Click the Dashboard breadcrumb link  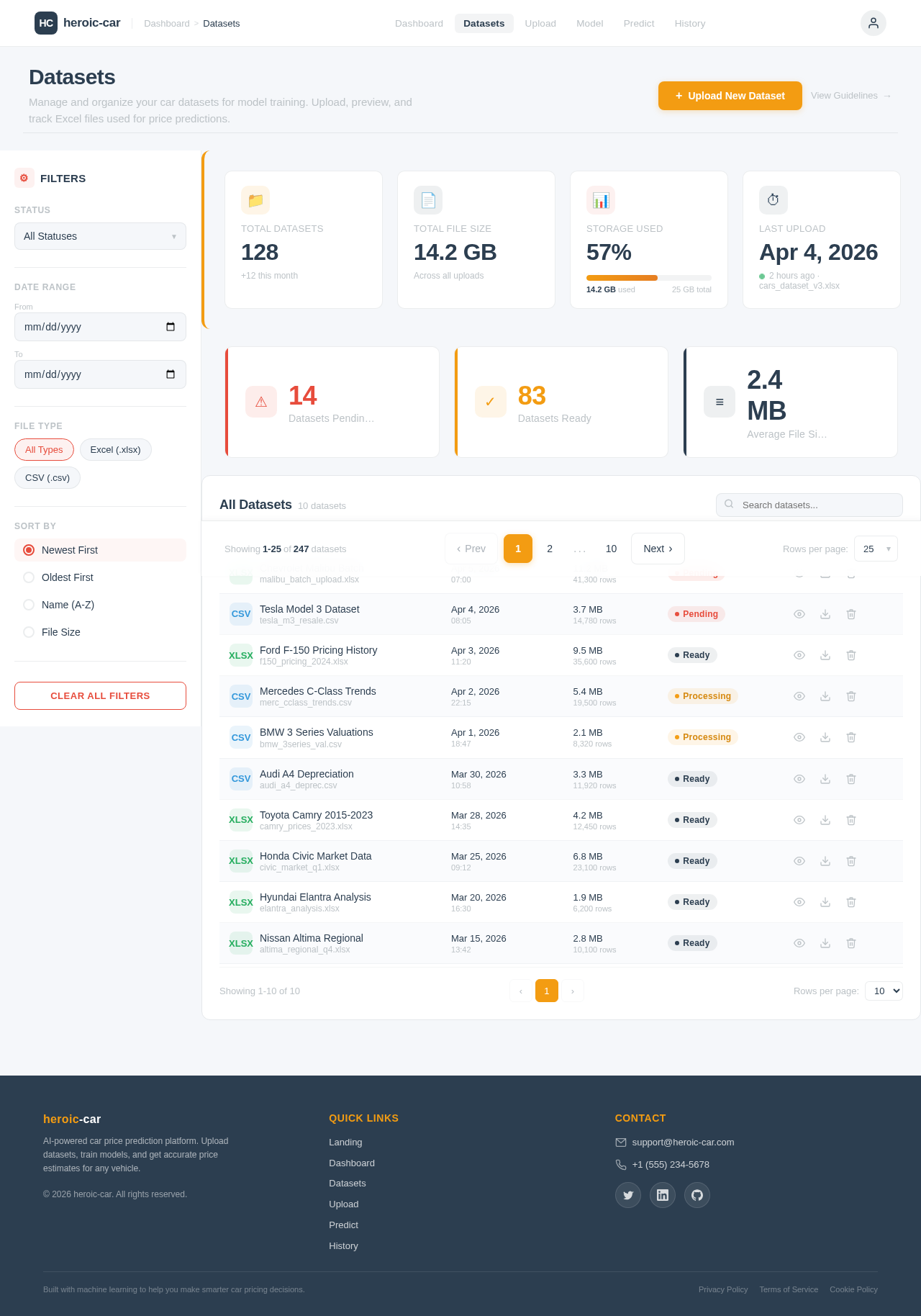pyautogui.click(x=167, y=24)
